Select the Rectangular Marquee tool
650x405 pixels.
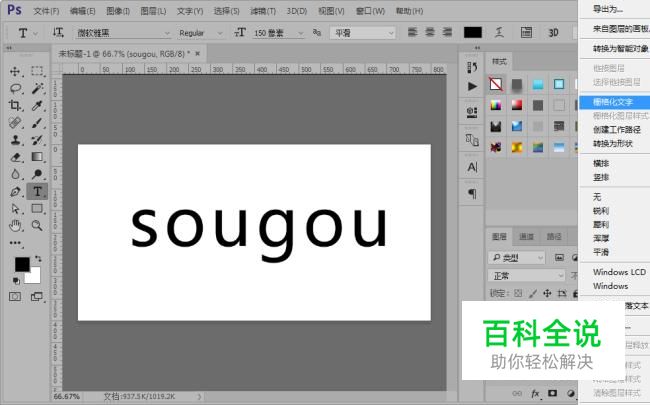click(x=37, y=71)
